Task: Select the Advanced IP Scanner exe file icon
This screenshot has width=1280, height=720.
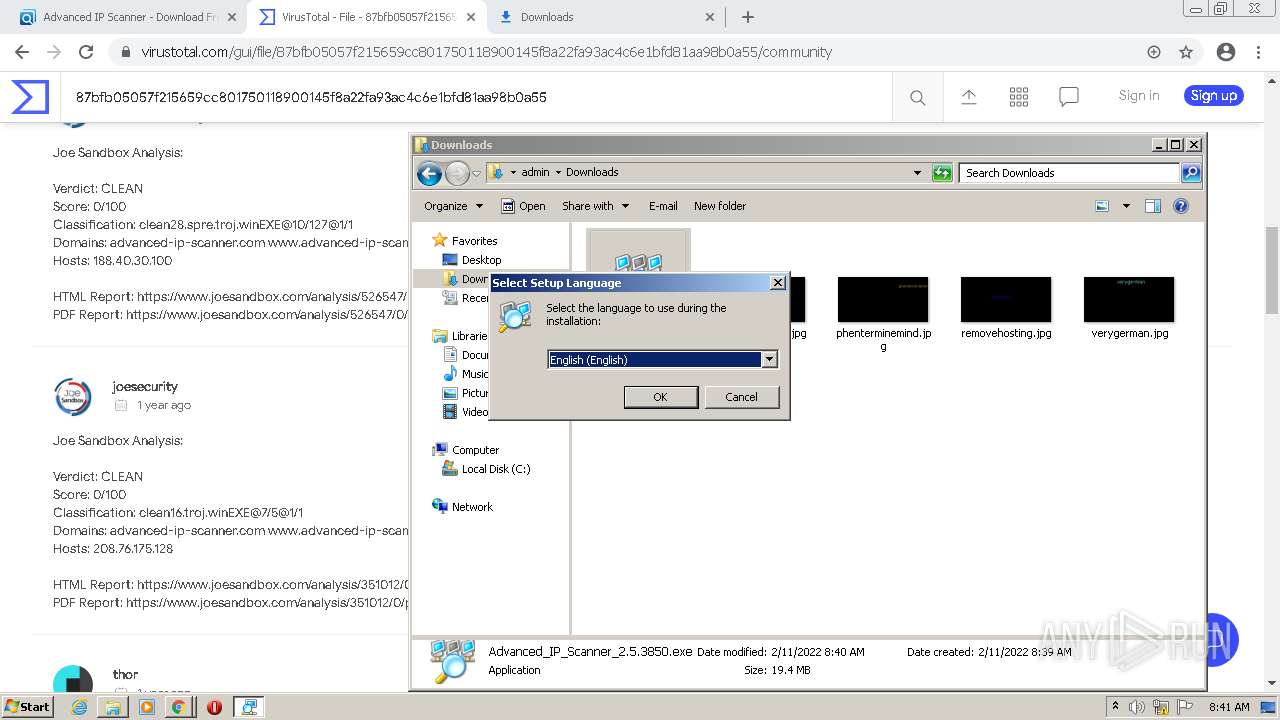Action: coord(638,253)
